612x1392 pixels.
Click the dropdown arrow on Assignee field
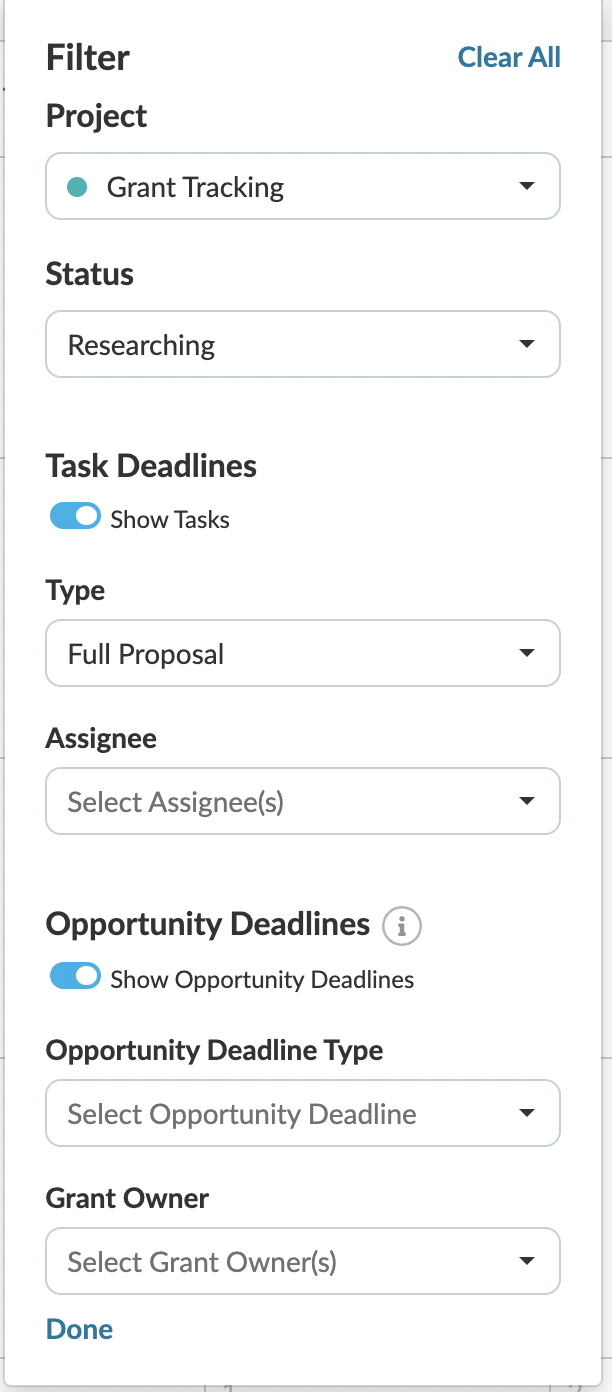point(528,801)
